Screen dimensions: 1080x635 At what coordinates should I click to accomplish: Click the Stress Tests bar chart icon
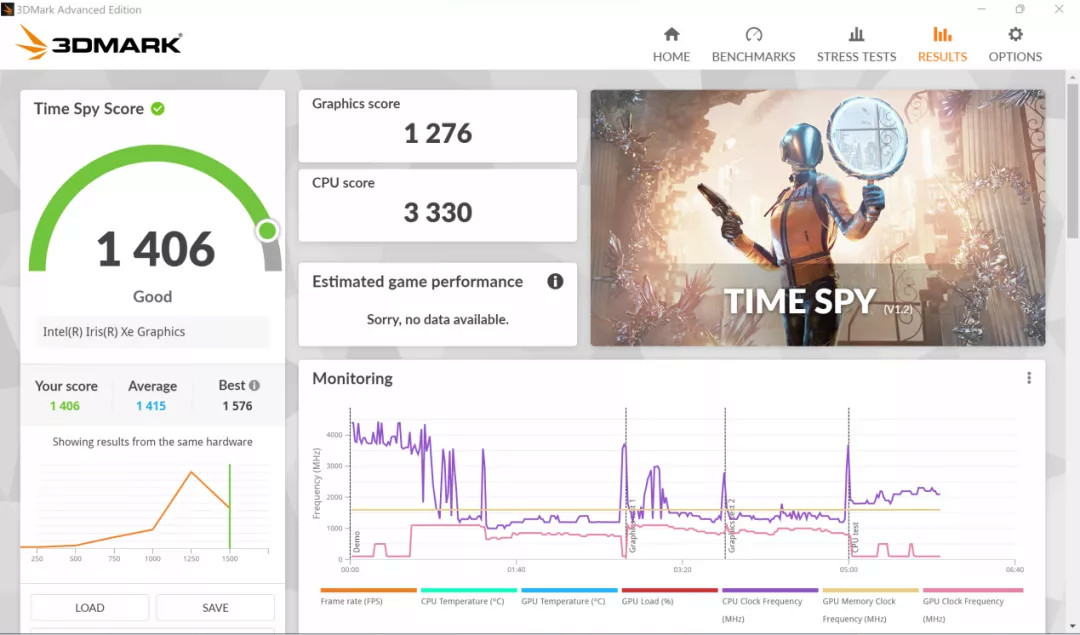pyautogui.click(x=856, y=34)
